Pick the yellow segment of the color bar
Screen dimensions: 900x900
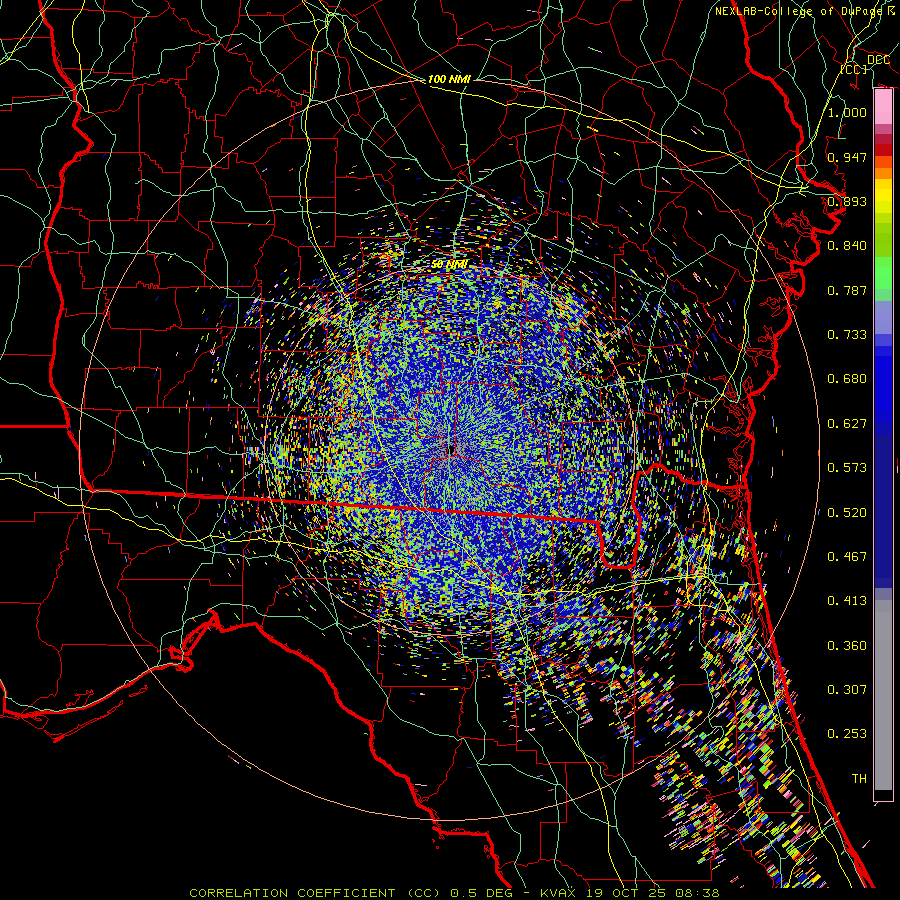883,196
